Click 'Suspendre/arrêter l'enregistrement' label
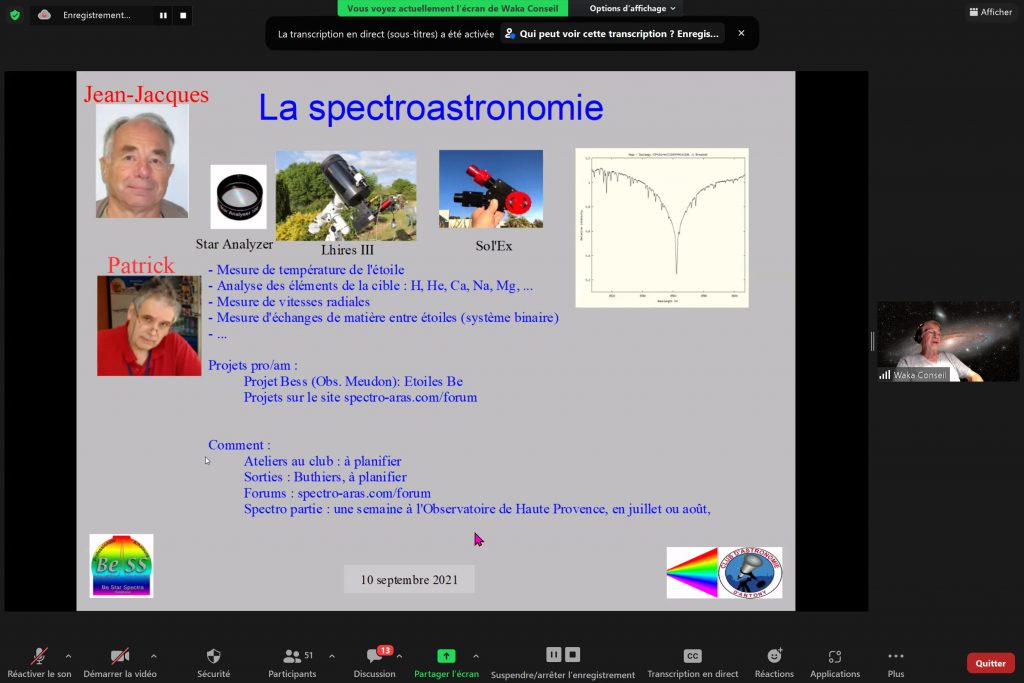The image size is (1024, 683). [563, 675]
